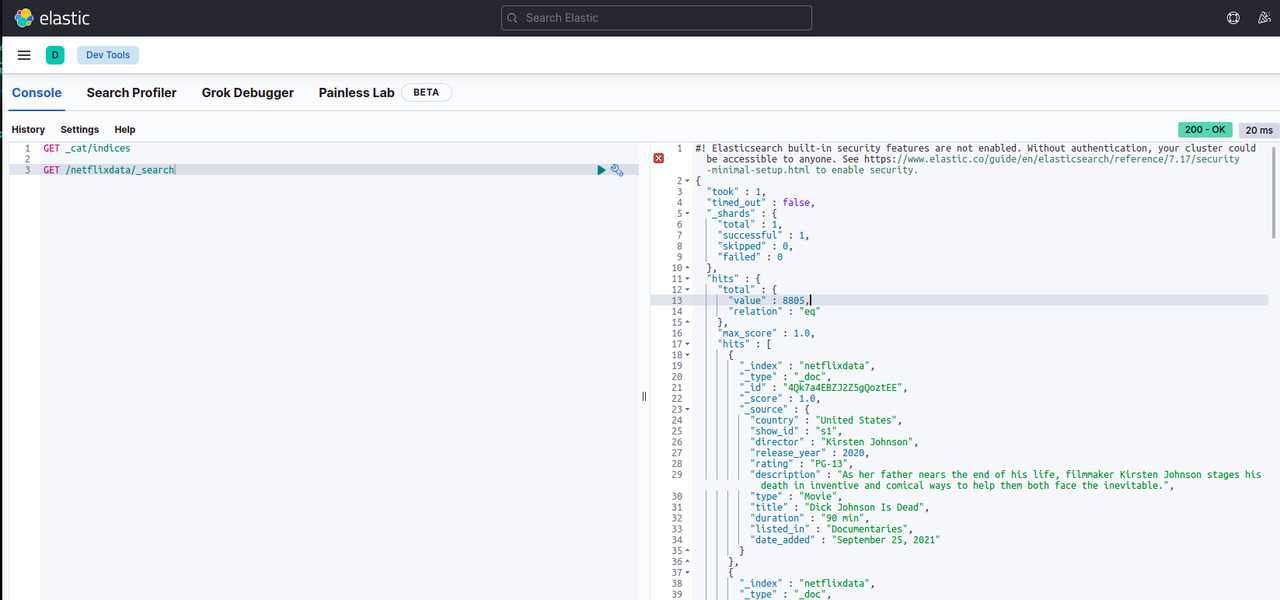The width and height of the screenshot is (1280, 600).
Task: Click the "type" : "Movie" line
Action: click(797, 496)
